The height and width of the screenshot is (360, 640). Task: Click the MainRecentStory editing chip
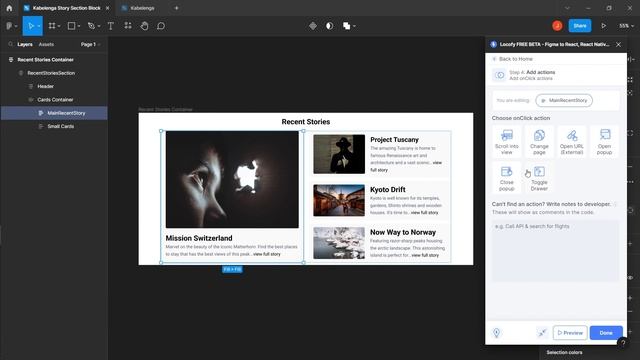point(564,100)
